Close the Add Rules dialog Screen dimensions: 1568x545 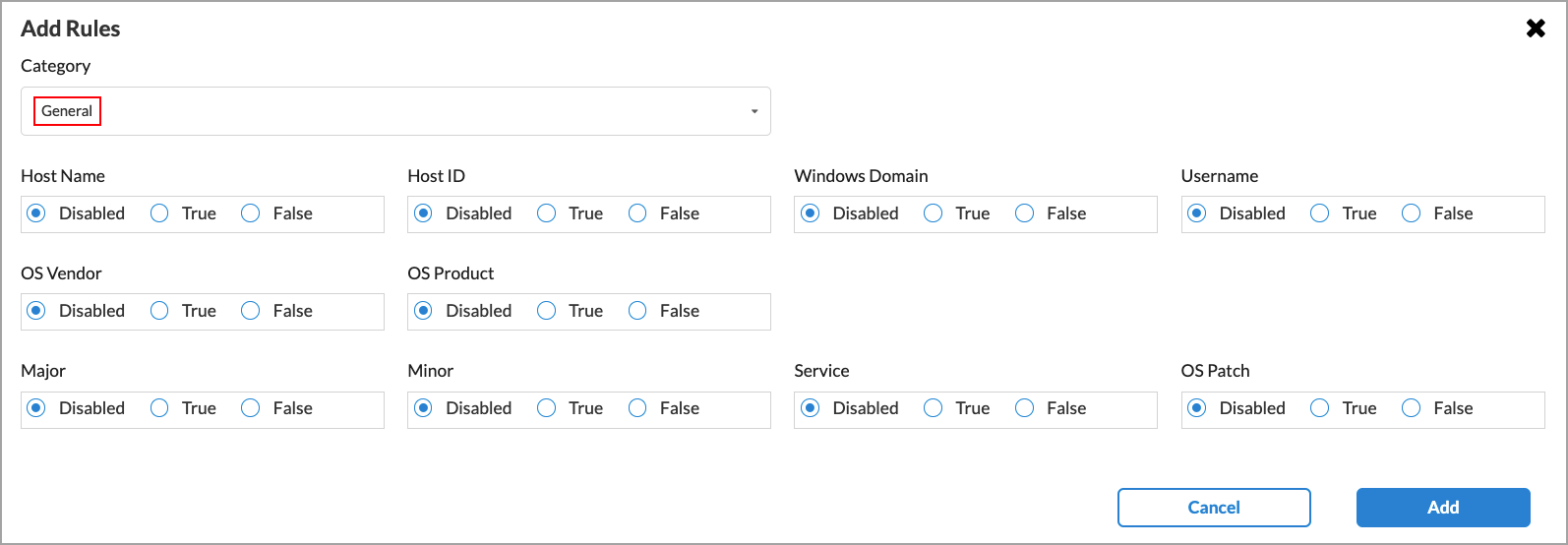tap(1535, 29)
